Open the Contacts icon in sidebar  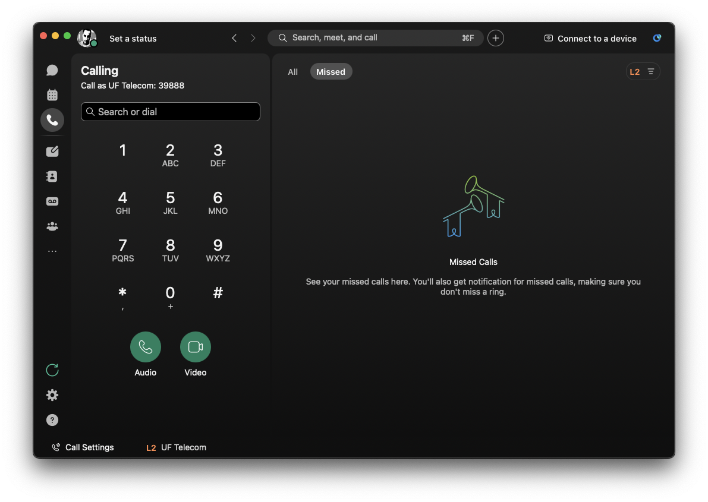point(52,176)
